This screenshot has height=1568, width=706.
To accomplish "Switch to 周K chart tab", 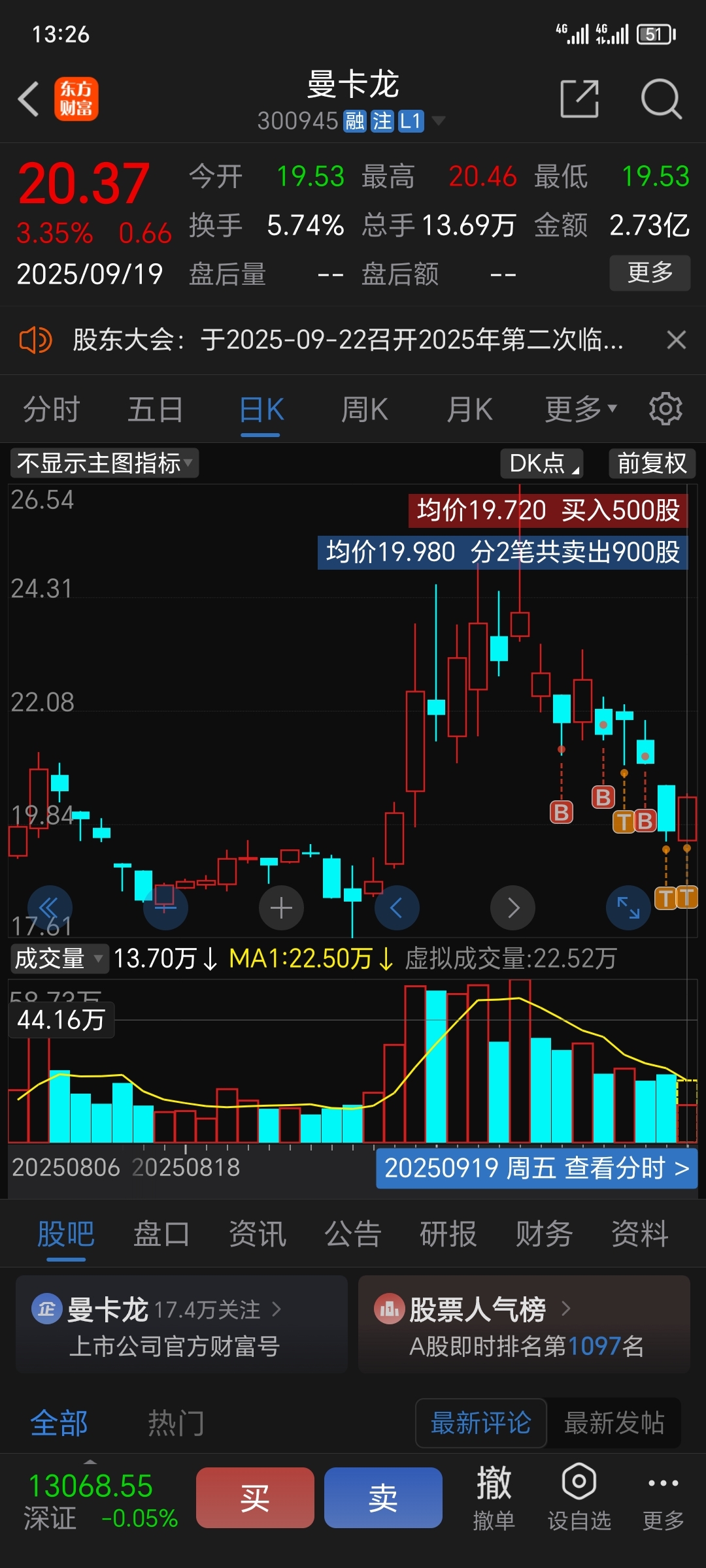I will tap(365, 410).
